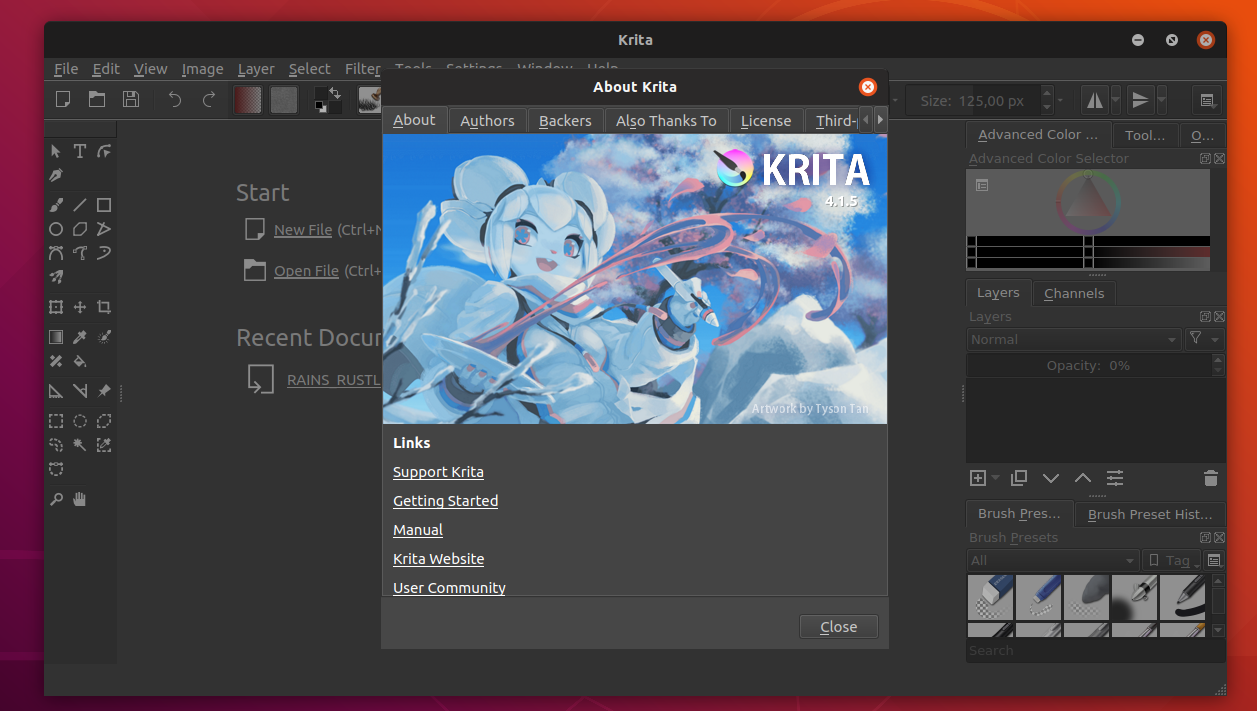Select the Transform tool
The width and height of the screenshot is (1257, 711).
tap(56, 307)
